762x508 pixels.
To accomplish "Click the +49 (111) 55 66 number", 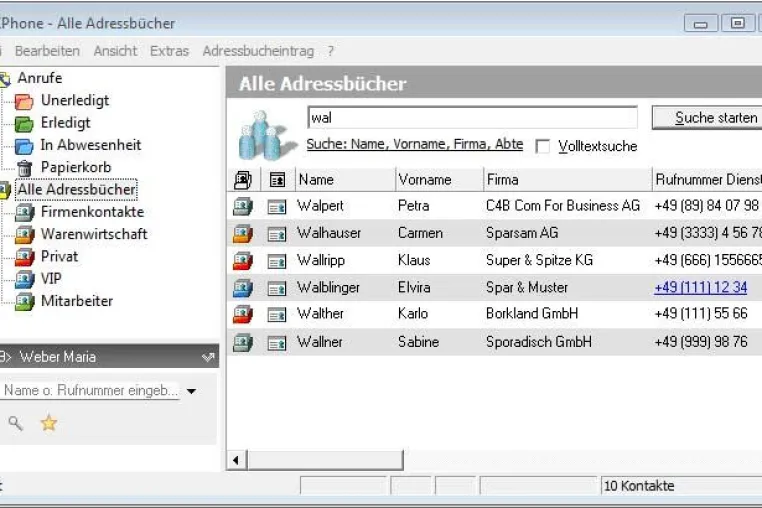I will (701, 314).
